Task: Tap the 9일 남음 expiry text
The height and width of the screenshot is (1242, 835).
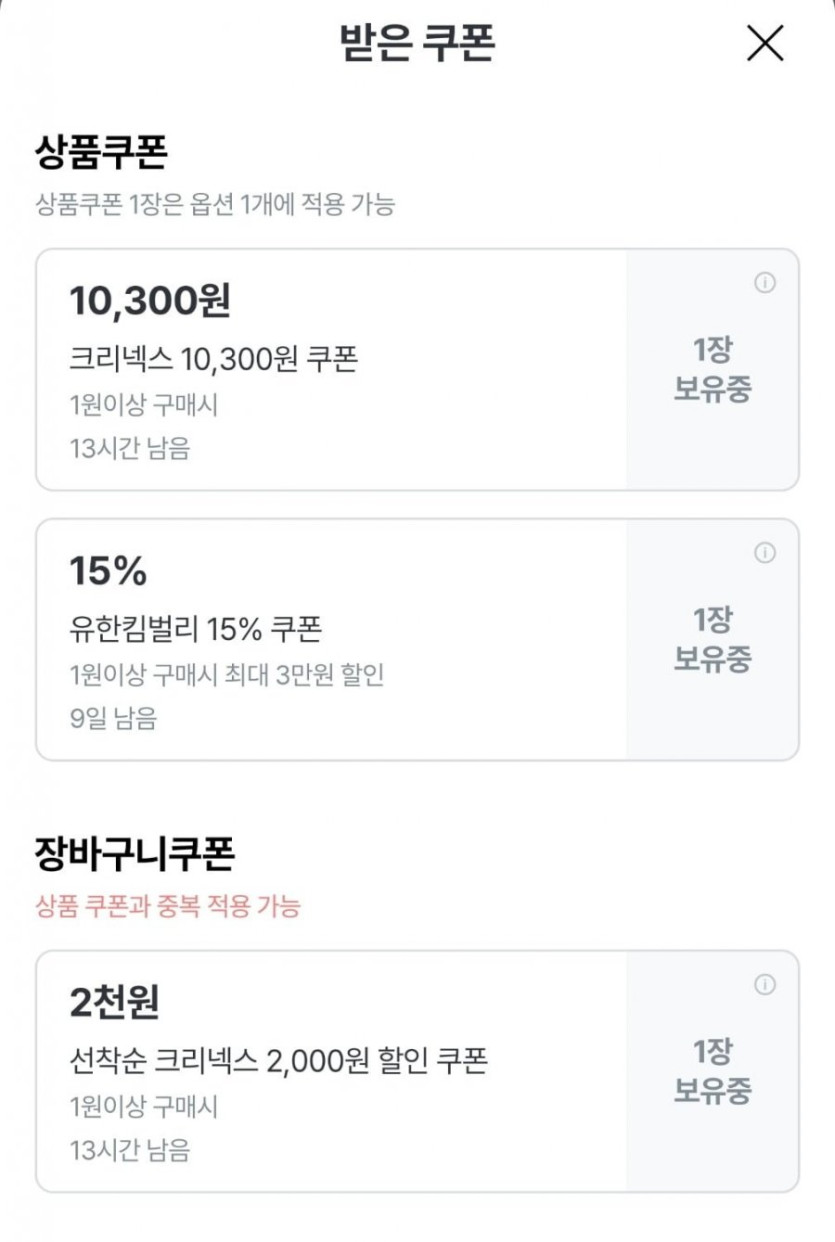Action: tap(113, 718)
